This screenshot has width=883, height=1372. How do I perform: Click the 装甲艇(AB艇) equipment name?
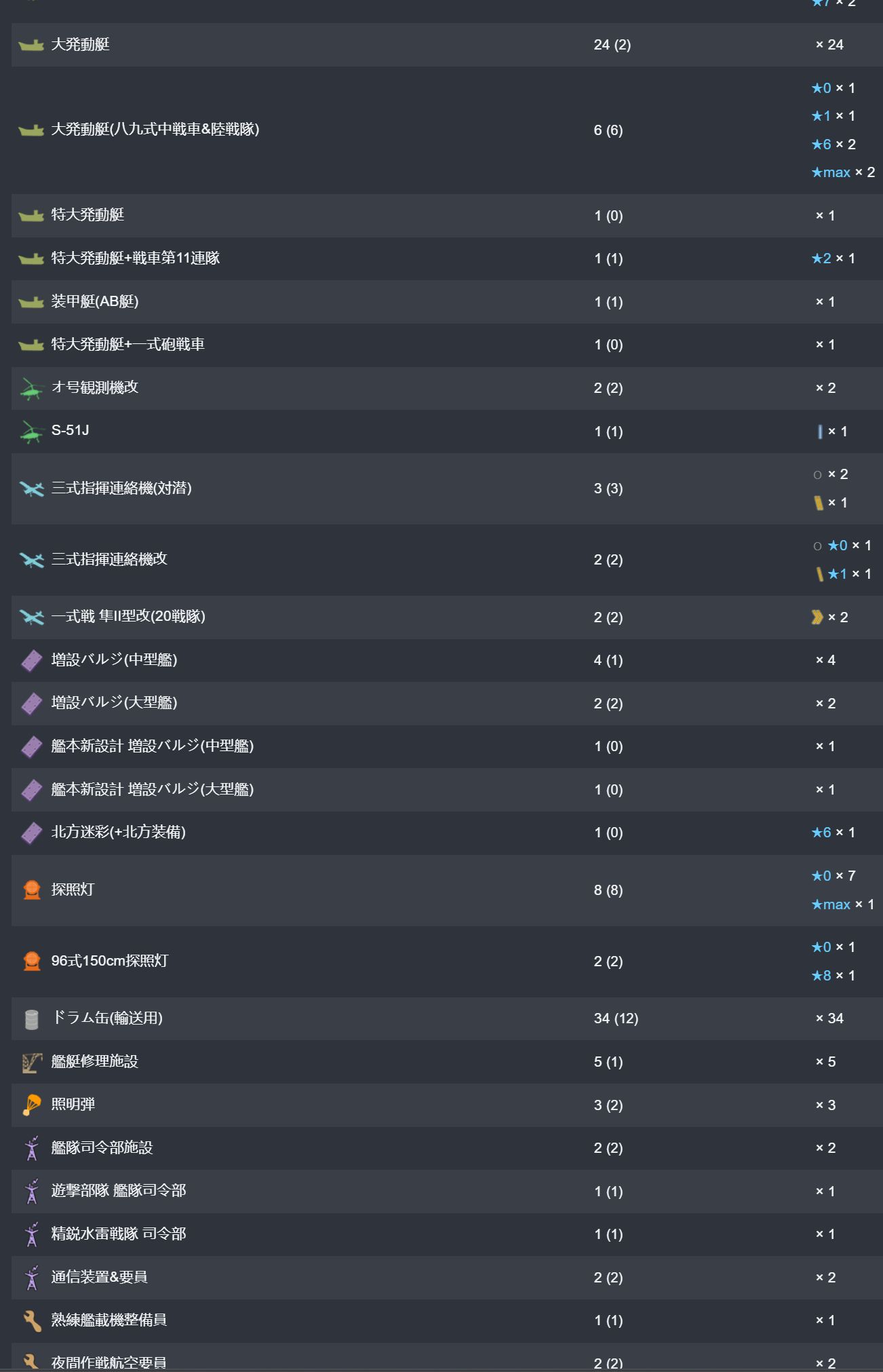95,301
